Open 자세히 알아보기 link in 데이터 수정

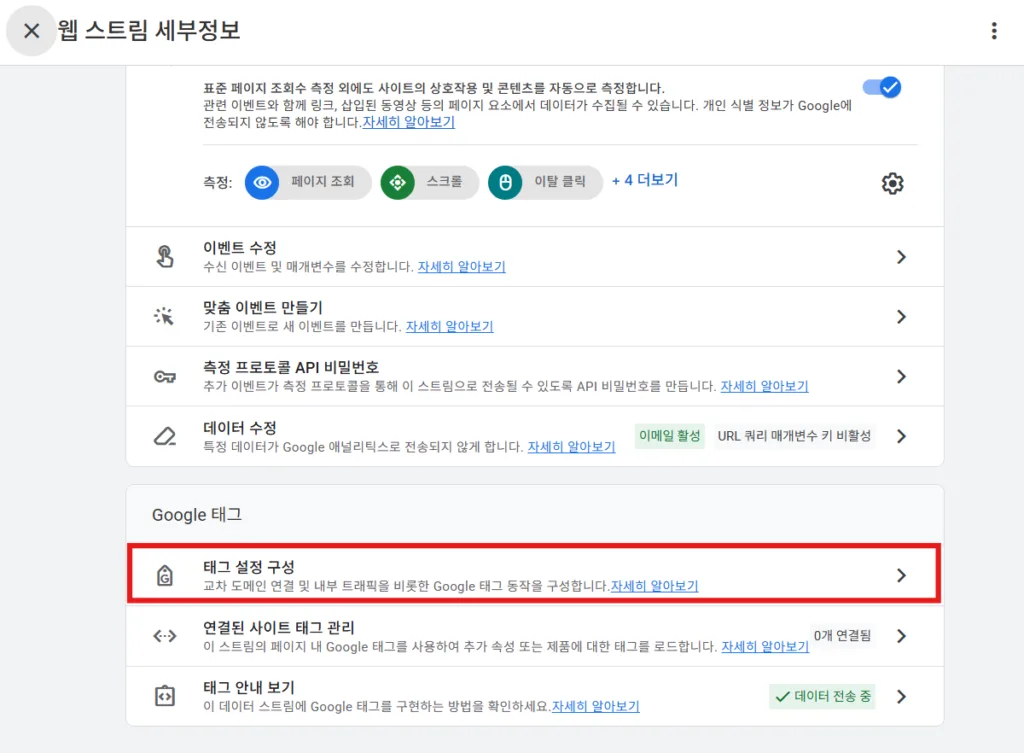pyautogui.click(x=571, y=447)
